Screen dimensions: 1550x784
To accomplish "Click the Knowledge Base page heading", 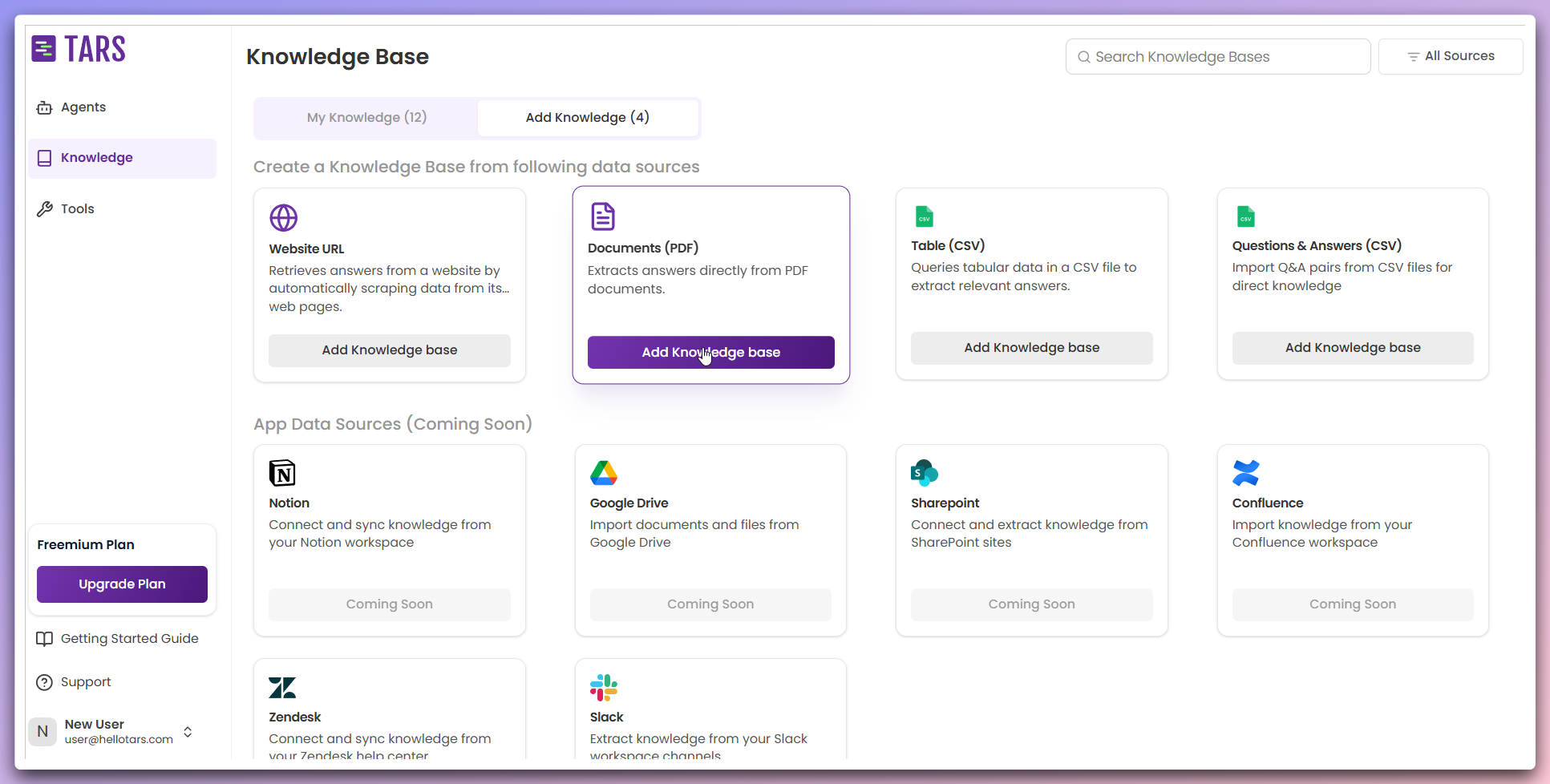I will pyautogui.click(x=338, y=57).
